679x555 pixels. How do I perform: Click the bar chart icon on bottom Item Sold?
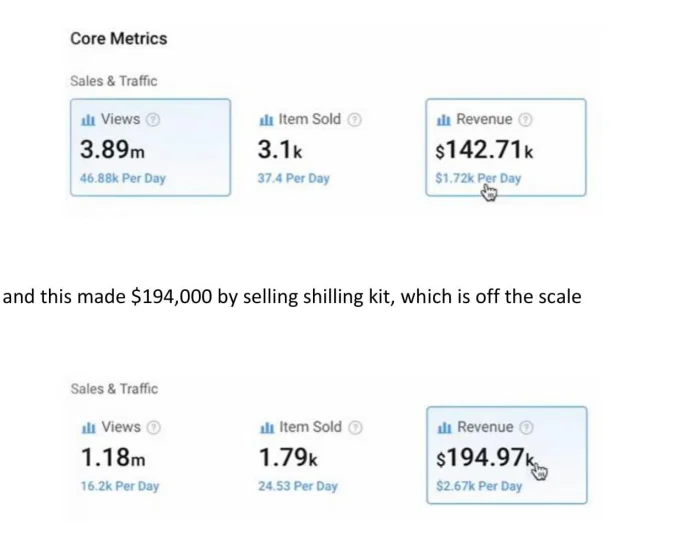point(267,428)
